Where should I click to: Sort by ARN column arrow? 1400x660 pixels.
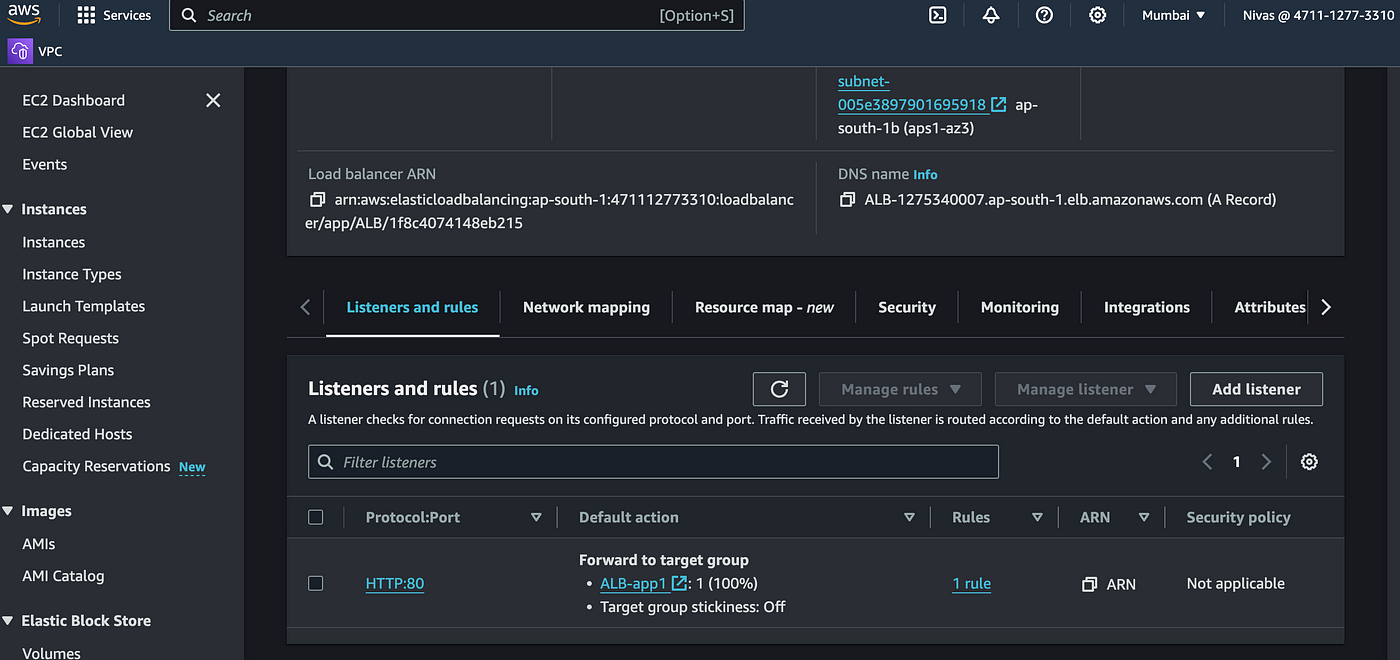click(1144, 517)
